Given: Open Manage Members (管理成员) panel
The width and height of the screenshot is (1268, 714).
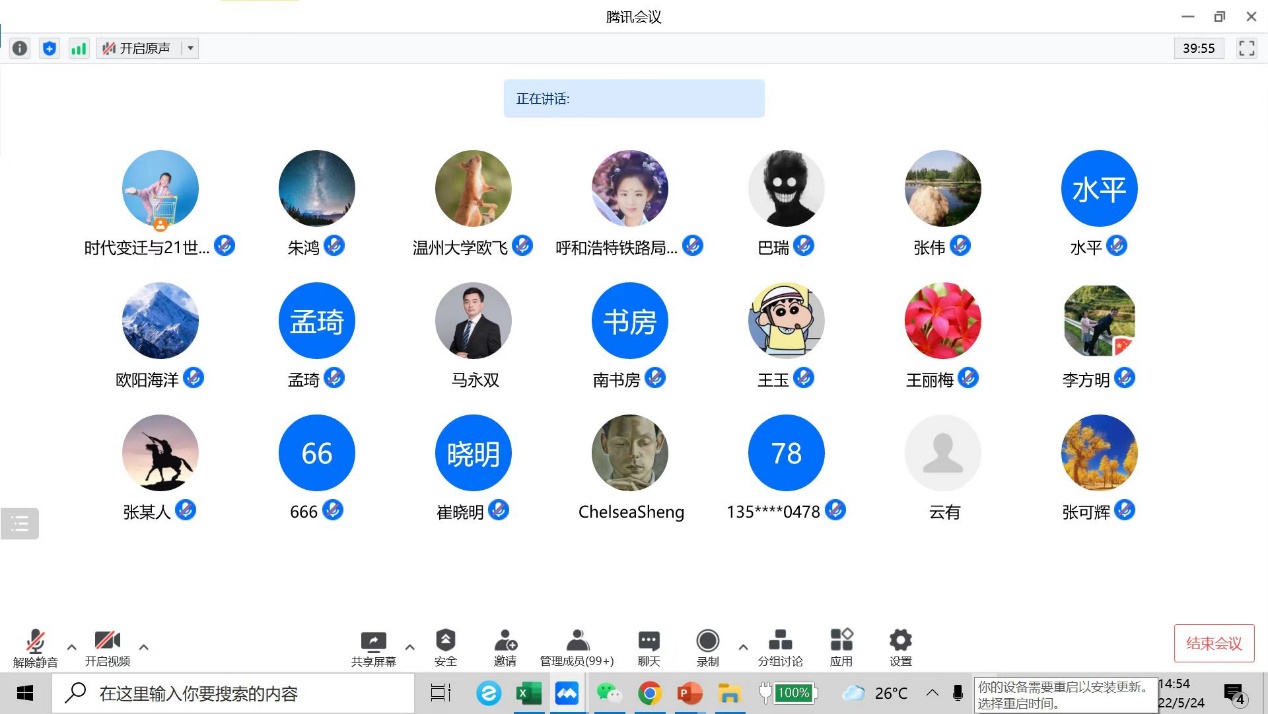Looking at the screenshot, I should (x=577, y=647).
